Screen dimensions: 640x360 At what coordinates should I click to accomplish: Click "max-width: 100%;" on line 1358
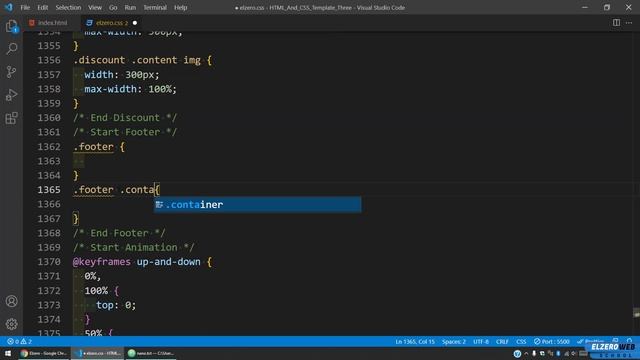click(x=131, y=89)
